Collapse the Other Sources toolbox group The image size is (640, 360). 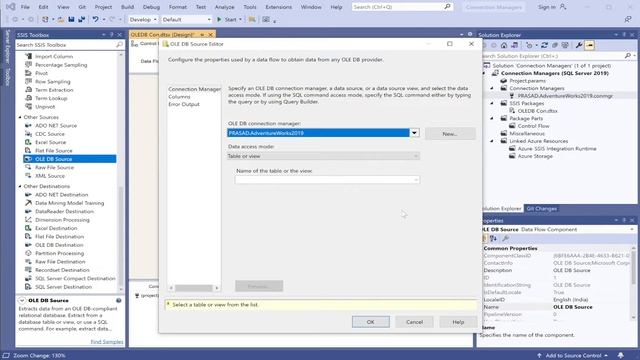20,117
